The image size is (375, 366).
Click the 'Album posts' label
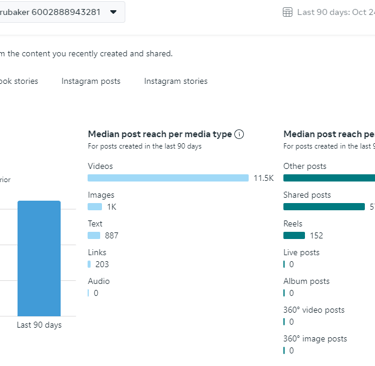tap(306, 281)
